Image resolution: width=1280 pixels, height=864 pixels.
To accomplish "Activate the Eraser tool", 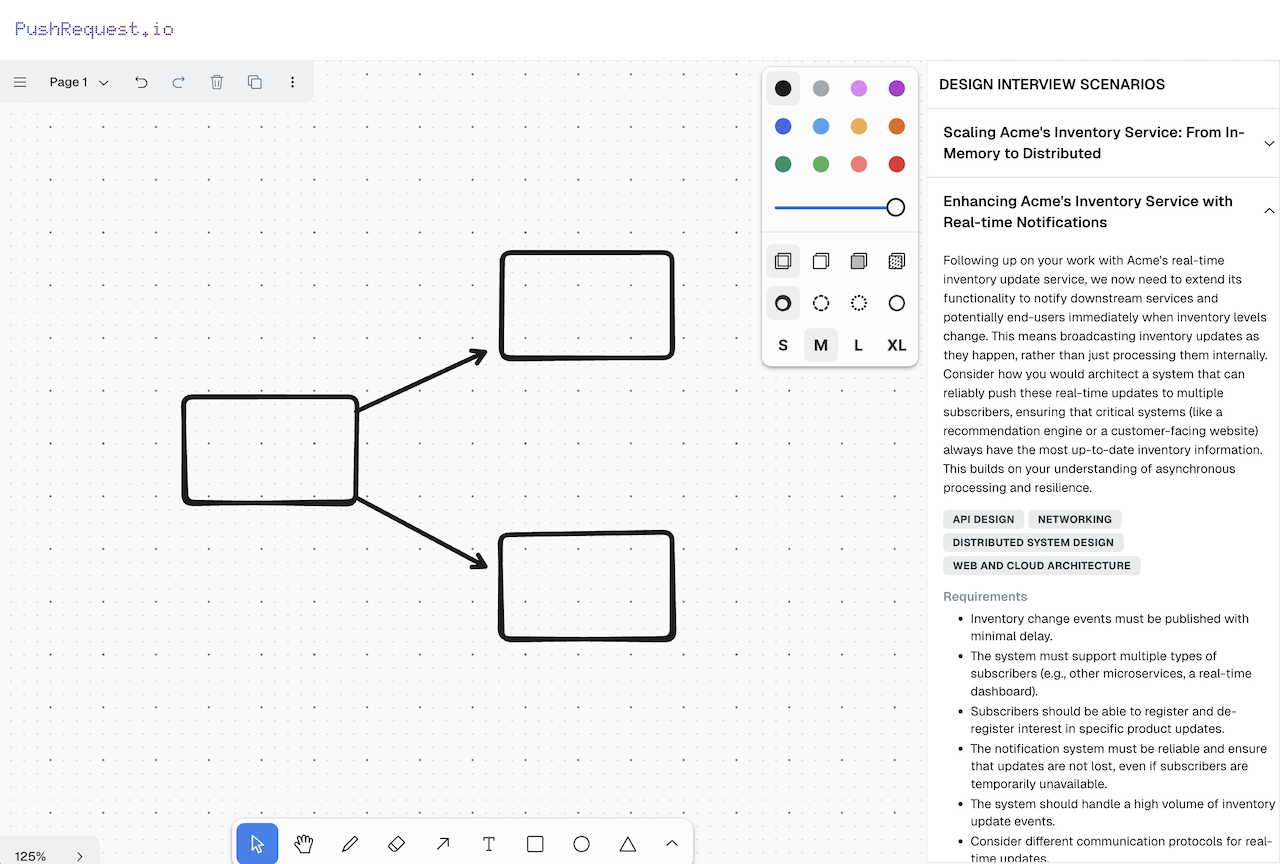I will click(396, 844).
